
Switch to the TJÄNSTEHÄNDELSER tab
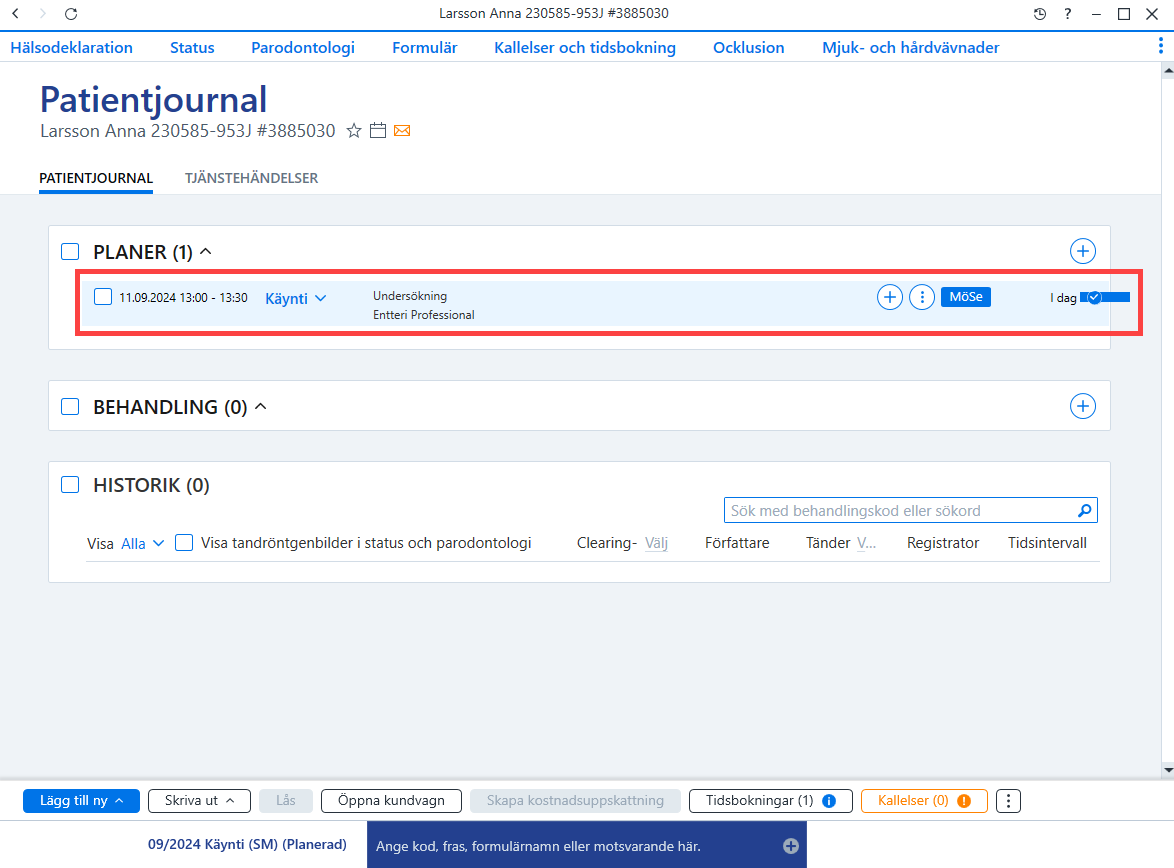252,178
